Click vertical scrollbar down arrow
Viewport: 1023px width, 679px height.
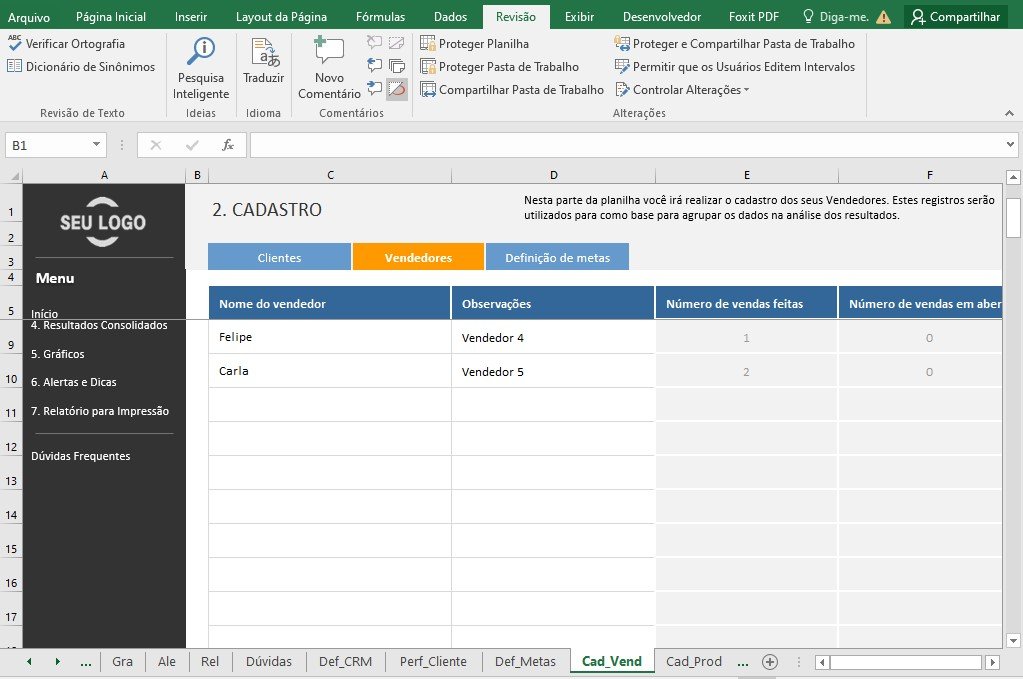point(1013,641)
